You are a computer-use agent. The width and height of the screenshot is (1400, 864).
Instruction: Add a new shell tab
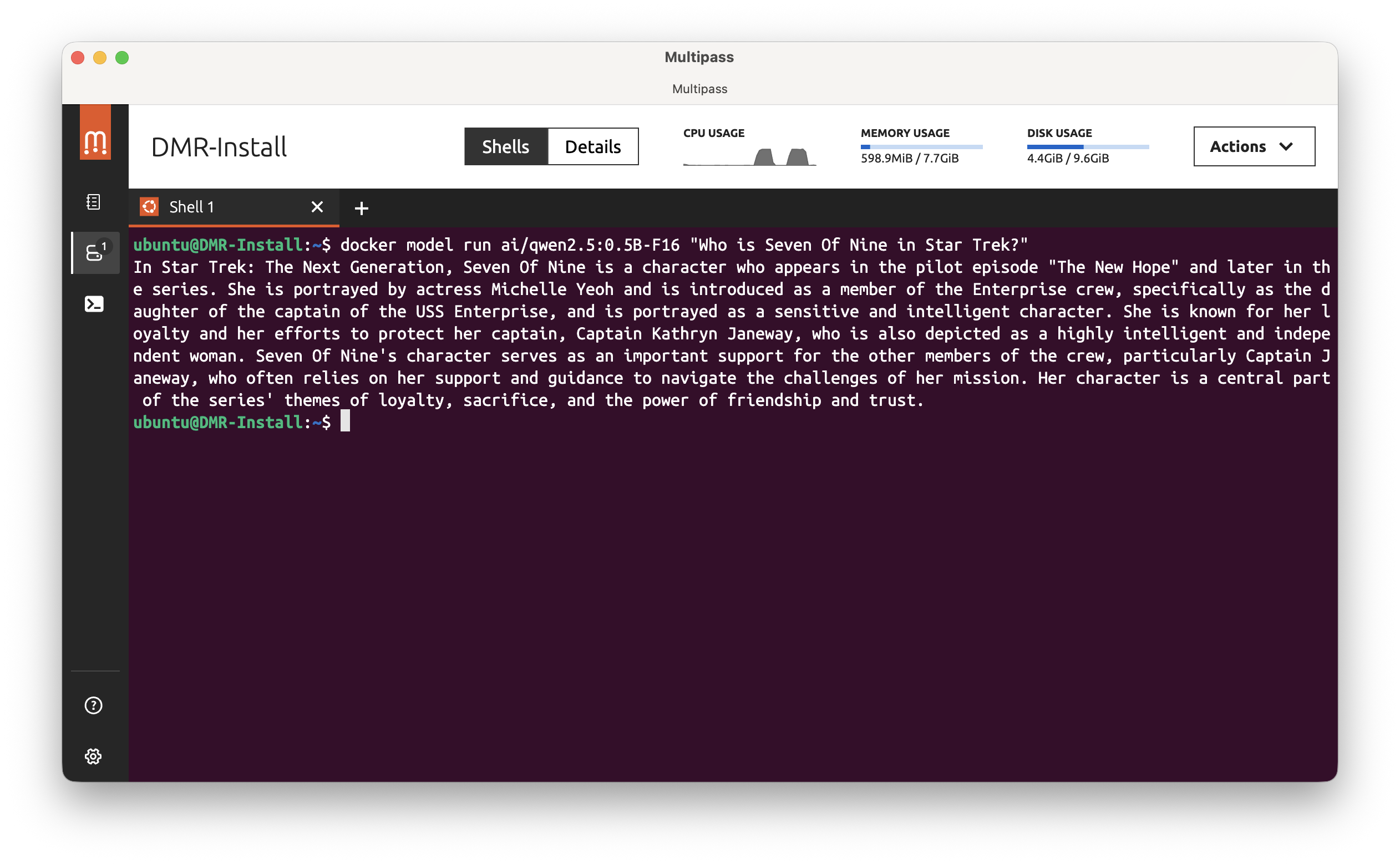(361, 208)
